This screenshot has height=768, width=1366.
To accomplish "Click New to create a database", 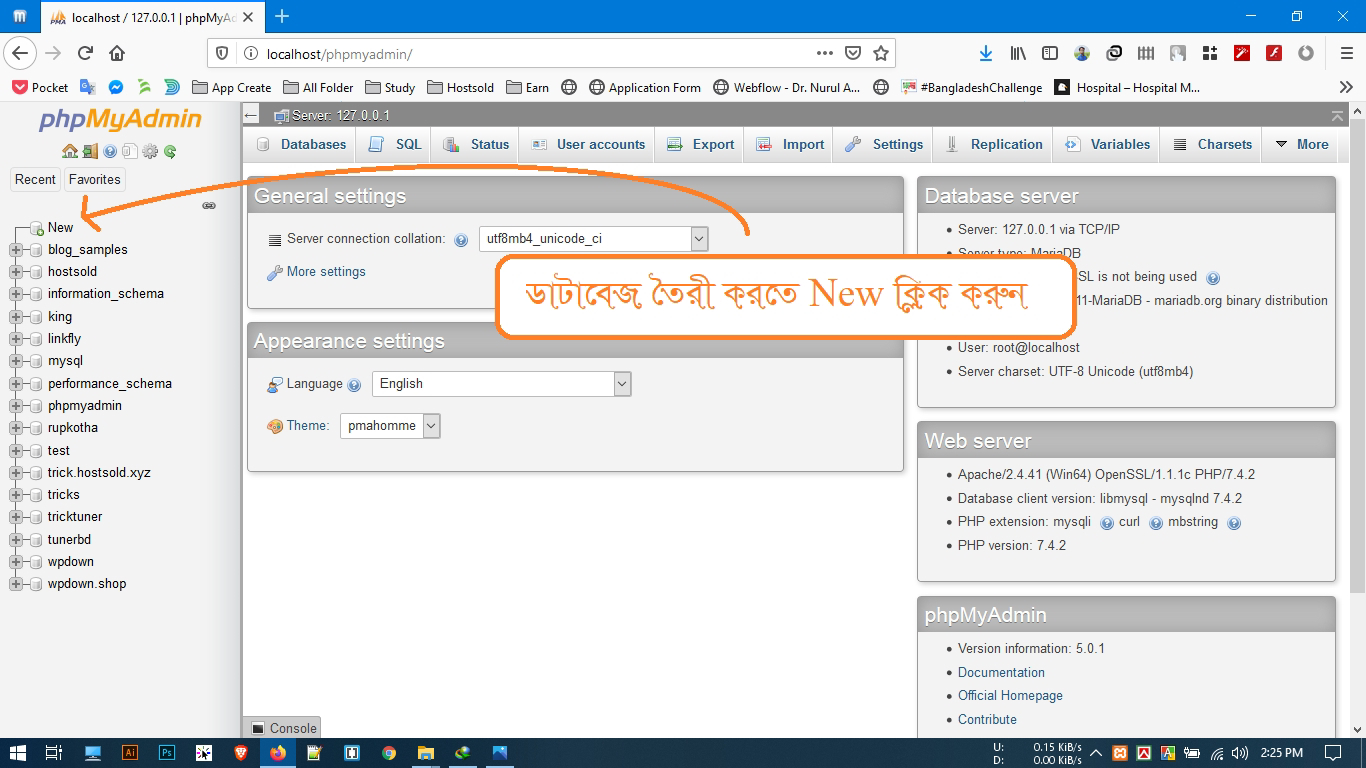I will [x=60, y=228].
